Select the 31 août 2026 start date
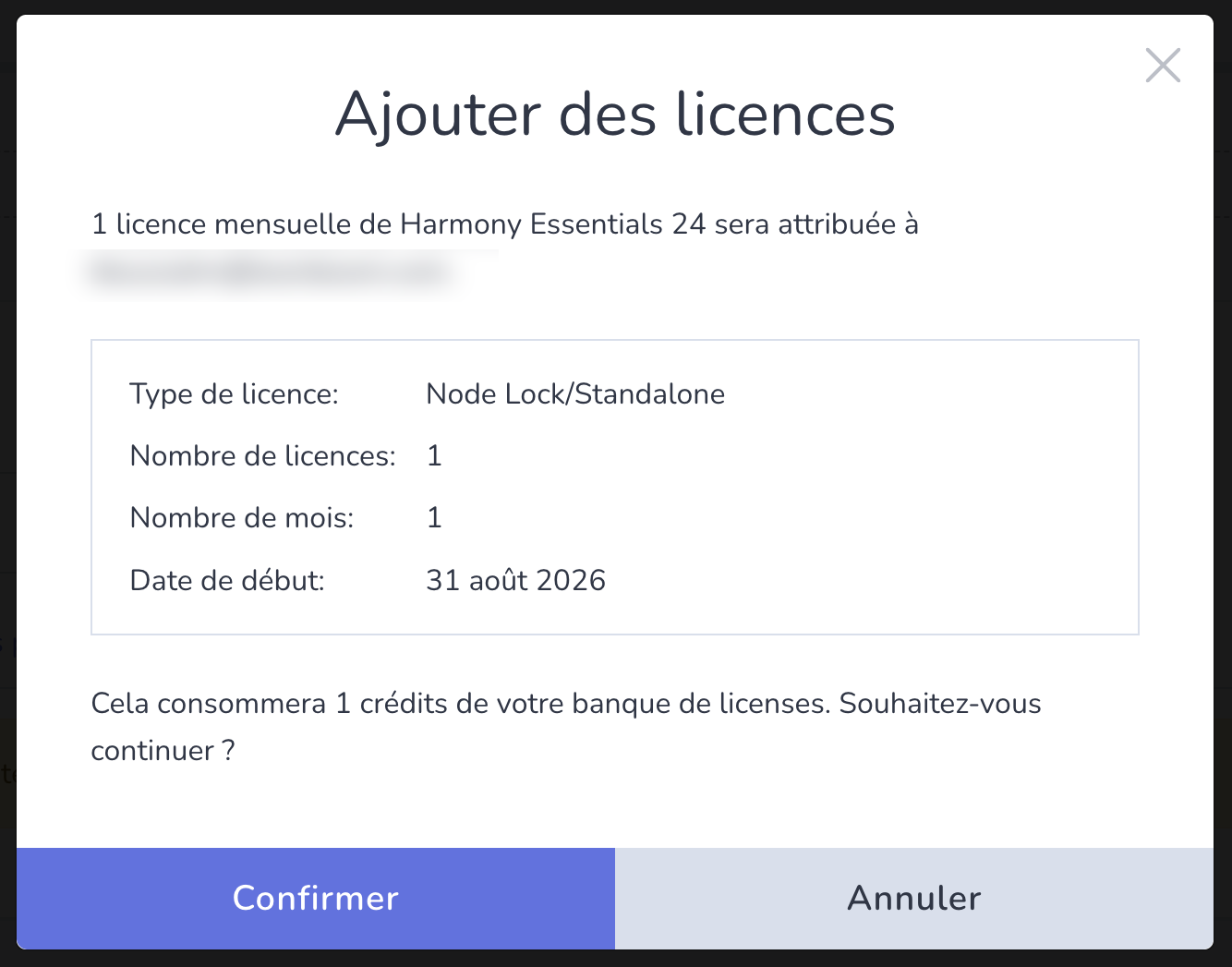1232x967 pixels. pyautogui.click(x=515, y=580)
